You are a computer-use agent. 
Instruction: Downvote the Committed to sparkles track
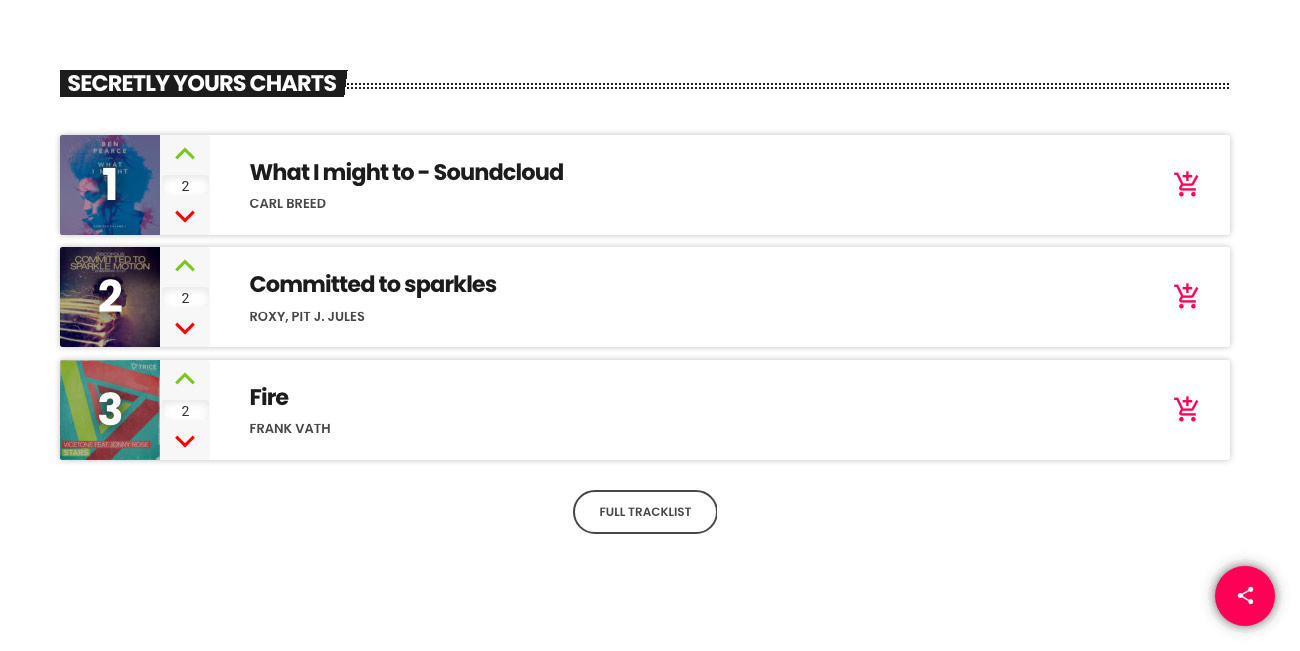coord(185,328)
